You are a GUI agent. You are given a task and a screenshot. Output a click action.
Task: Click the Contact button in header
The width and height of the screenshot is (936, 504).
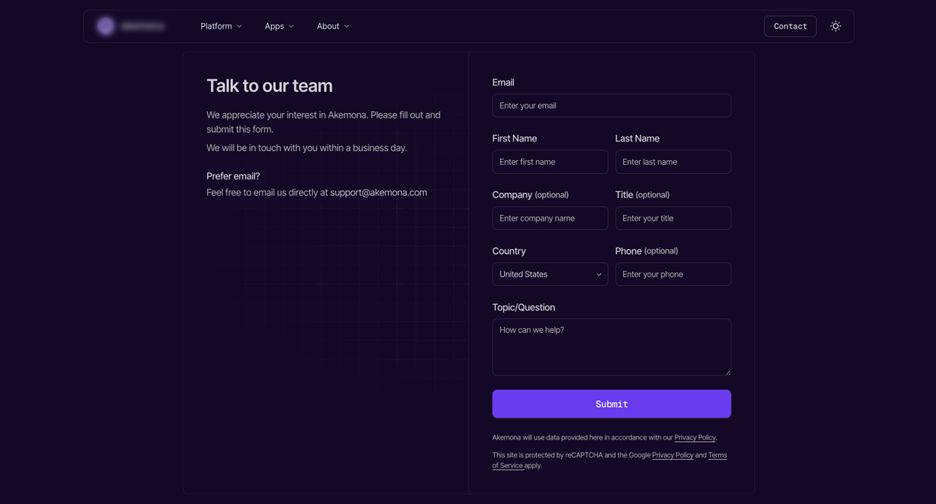pyautogui.click(x=790, y=26)
